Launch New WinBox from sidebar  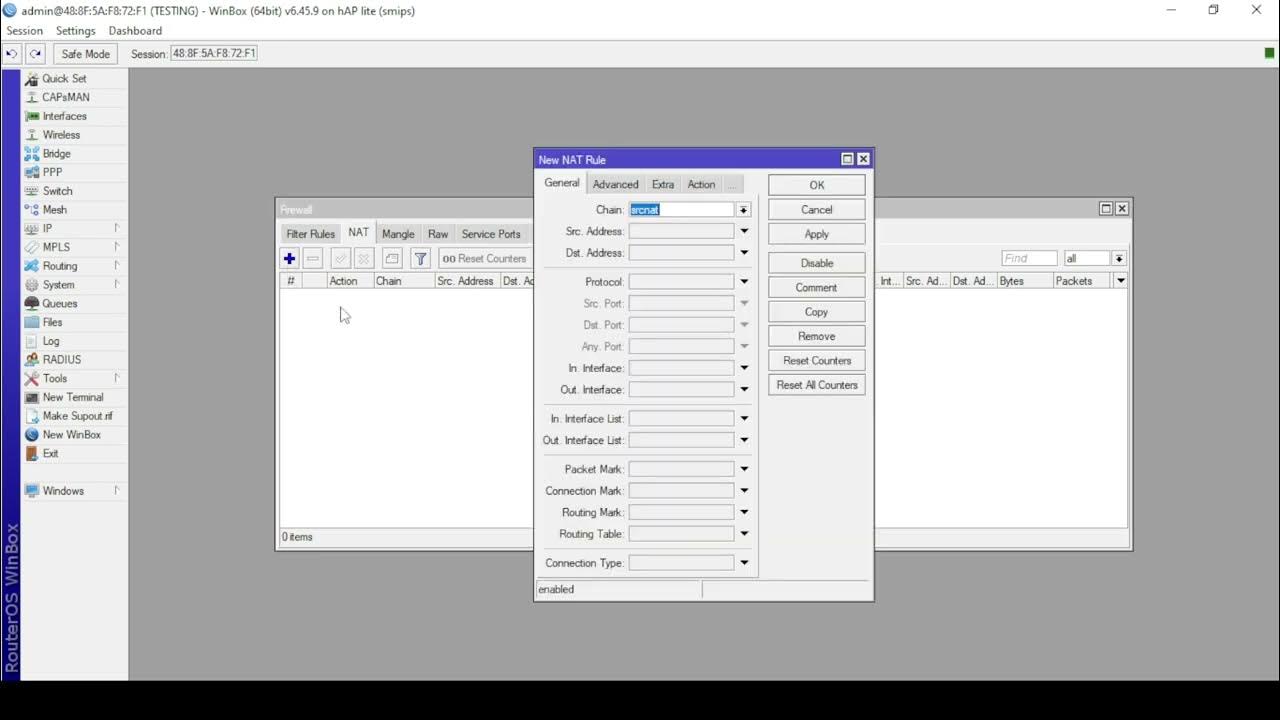[x=71, y=435]
